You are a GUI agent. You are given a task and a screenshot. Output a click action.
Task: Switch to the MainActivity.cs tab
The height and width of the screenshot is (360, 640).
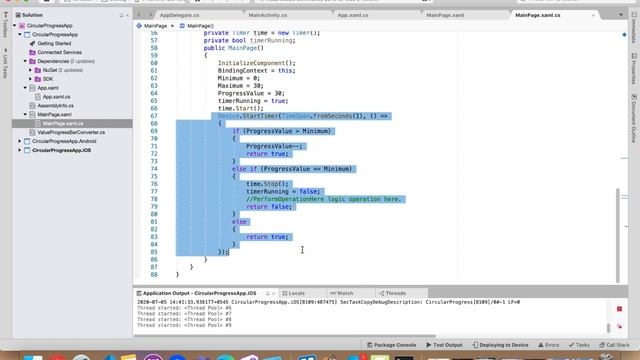(x=268, y=15)
